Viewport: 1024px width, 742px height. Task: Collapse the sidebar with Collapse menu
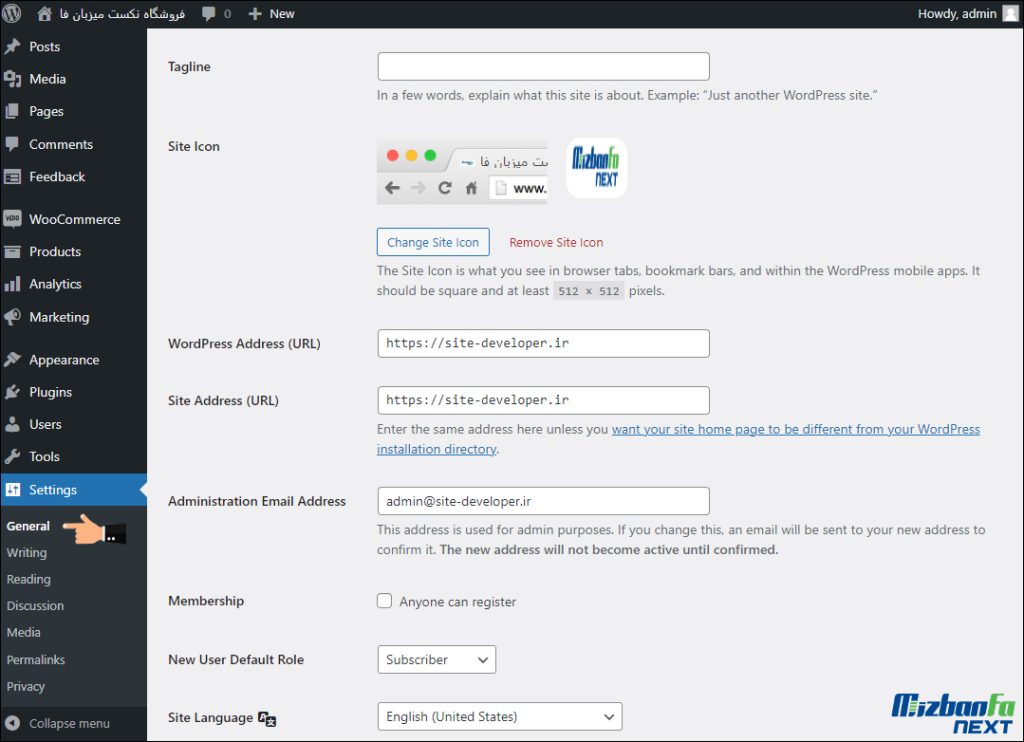pyautogui.click(x=58, y=723)
